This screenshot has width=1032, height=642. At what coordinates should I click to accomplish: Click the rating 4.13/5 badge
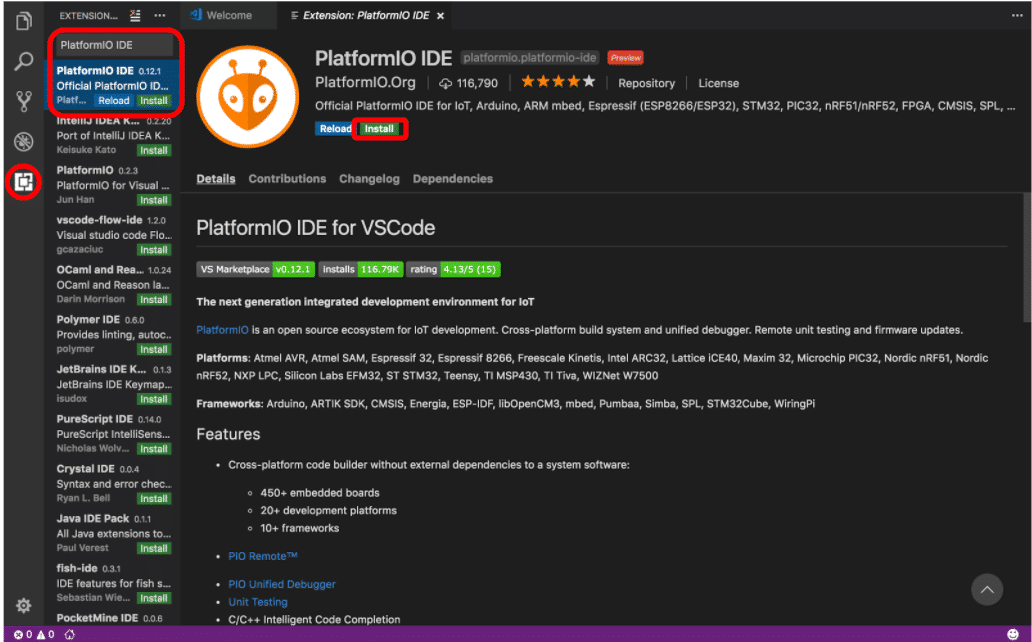pos(453,269)
